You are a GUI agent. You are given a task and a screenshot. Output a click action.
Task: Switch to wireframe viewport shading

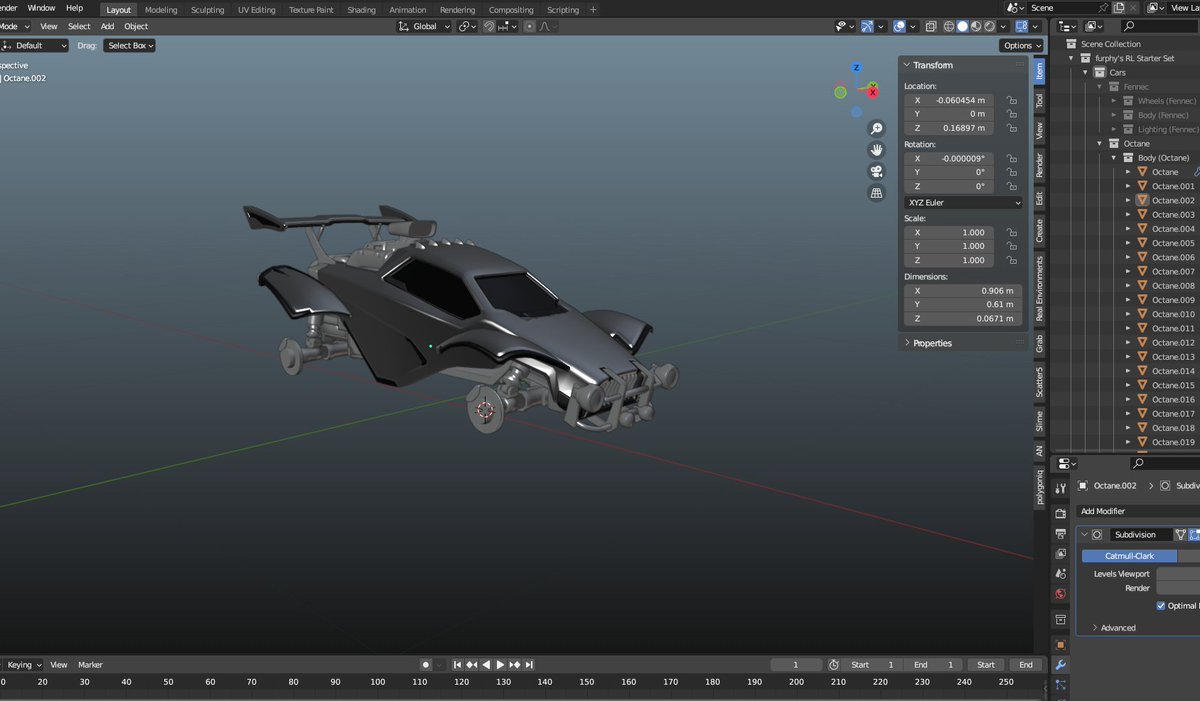coord(949,26)
